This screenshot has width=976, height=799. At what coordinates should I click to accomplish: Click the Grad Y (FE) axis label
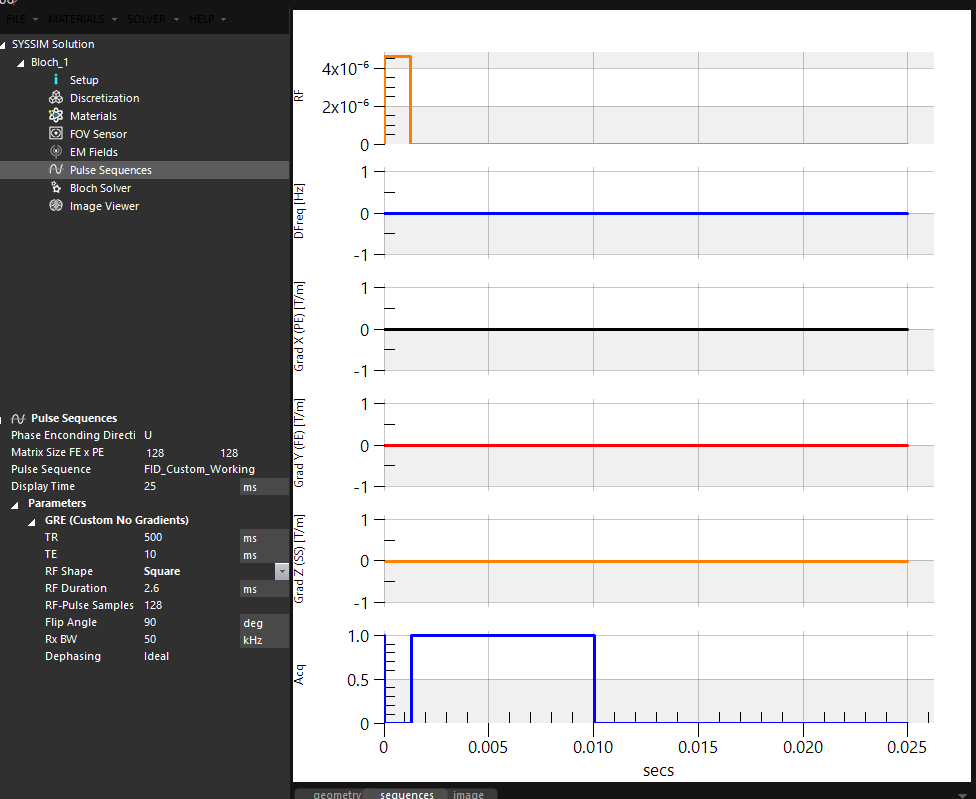(x=299, y=443)
